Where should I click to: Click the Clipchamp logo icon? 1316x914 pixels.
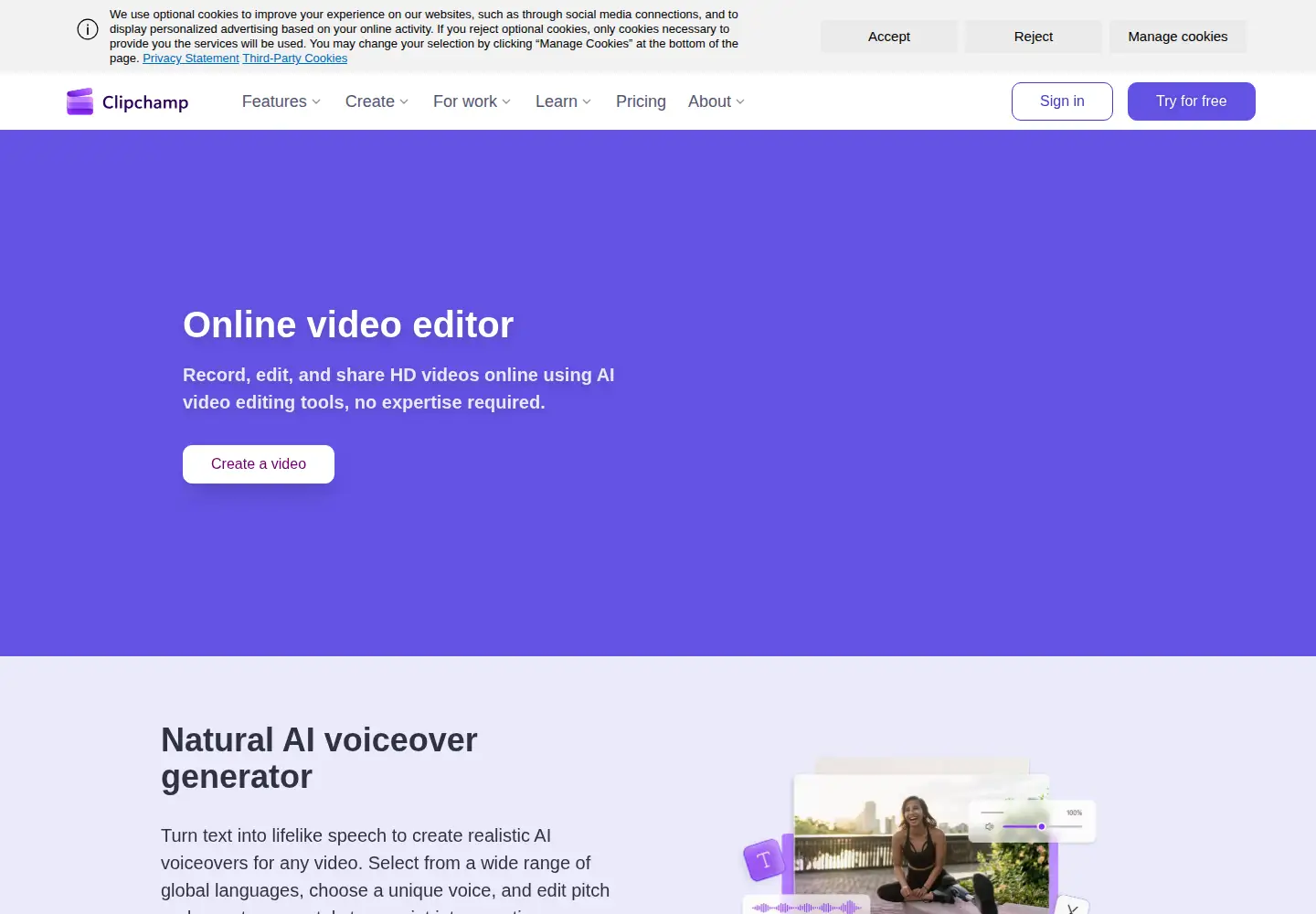[80, 101]
